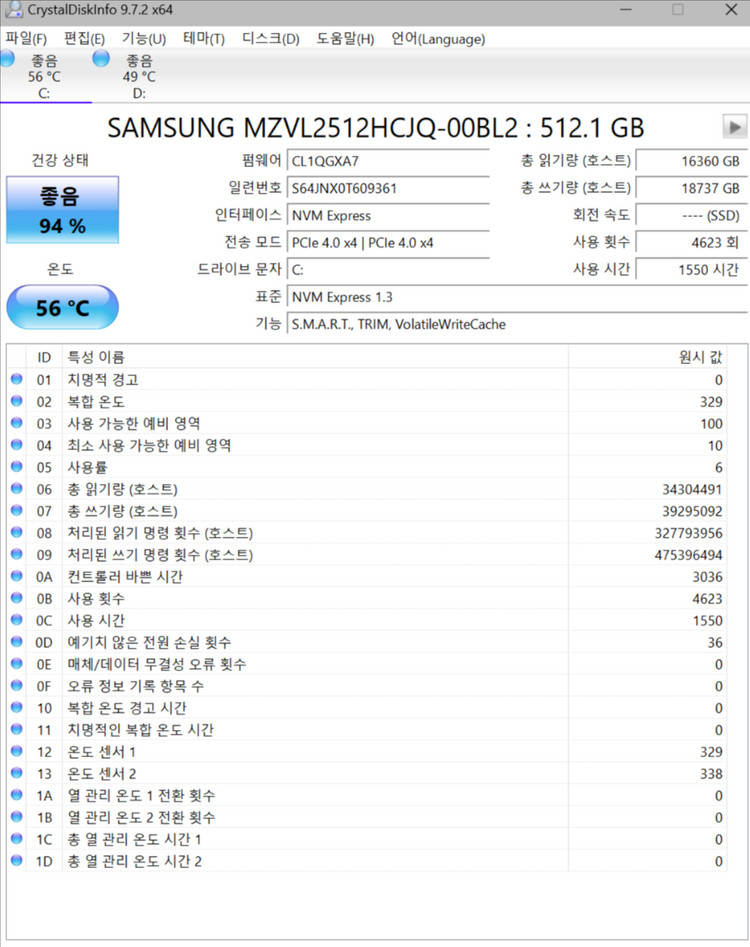Click status orb of row 10
This screenshot has width=750, height=947.
17,707
